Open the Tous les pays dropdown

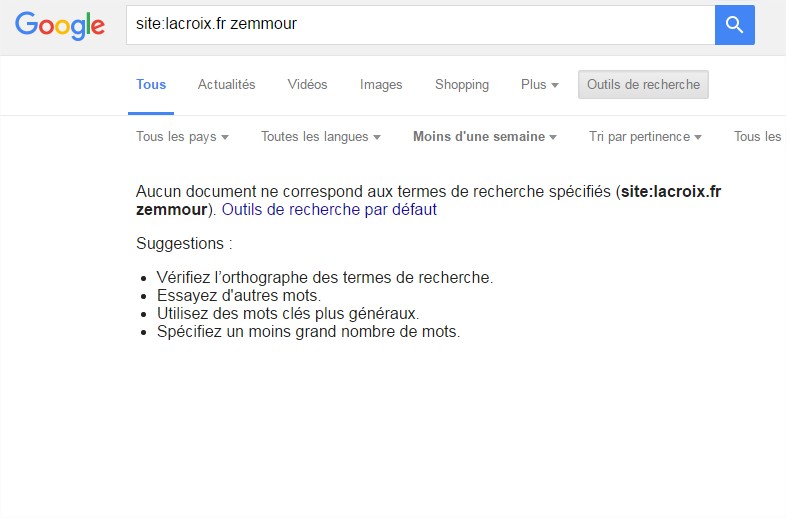182,136
